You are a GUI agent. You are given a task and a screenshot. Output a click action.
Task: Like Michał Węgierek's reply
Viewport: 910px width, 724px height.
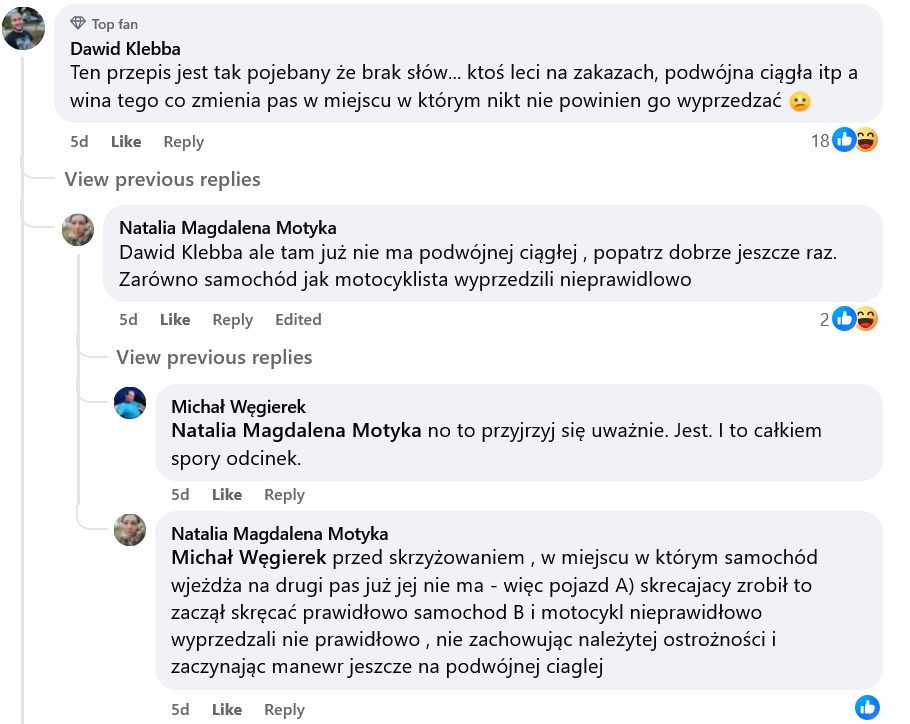pyautogui.click(x=227, y=495)
